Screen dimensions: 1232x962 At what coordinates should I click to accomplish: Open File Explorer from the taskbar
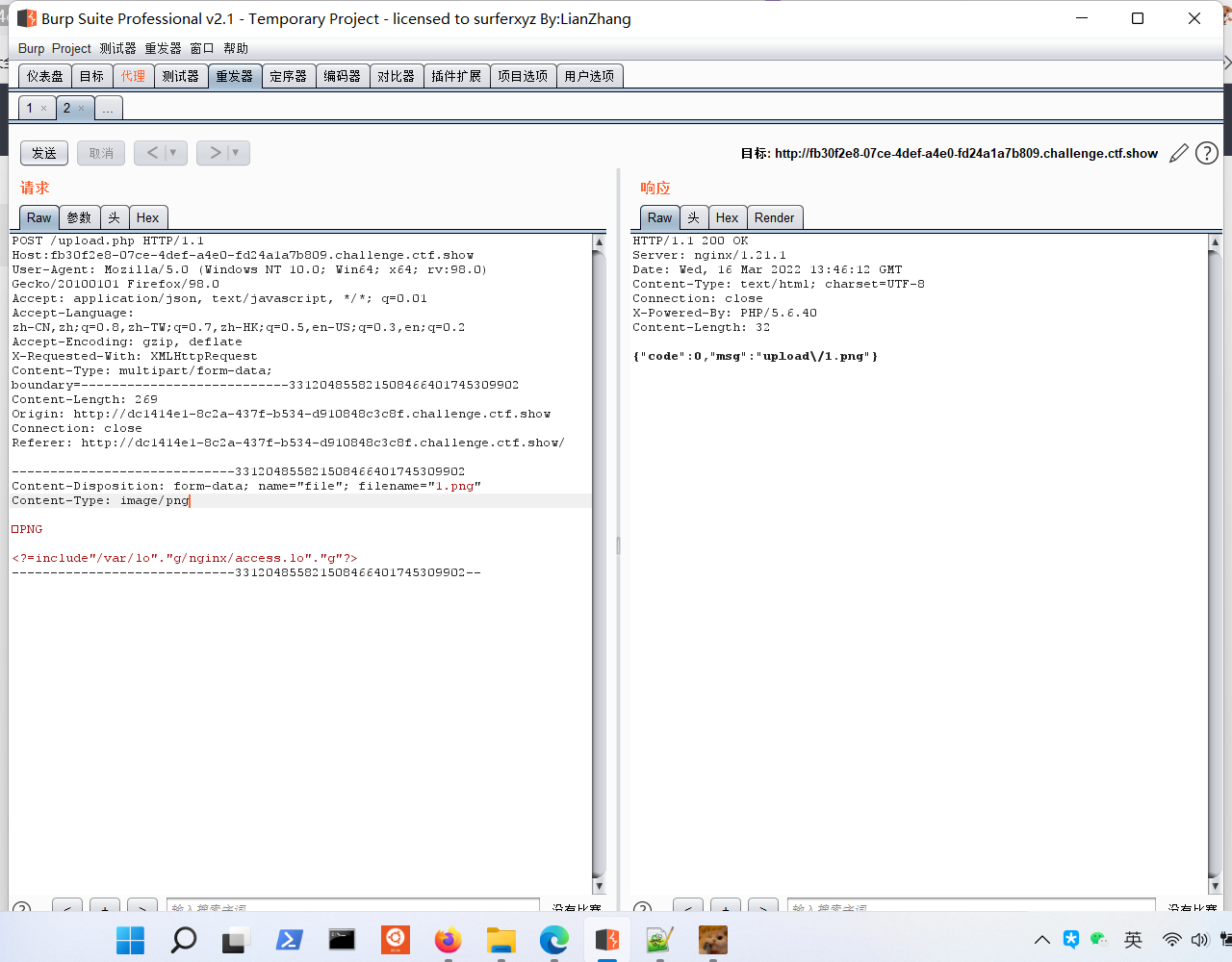[x=500, y=940]
